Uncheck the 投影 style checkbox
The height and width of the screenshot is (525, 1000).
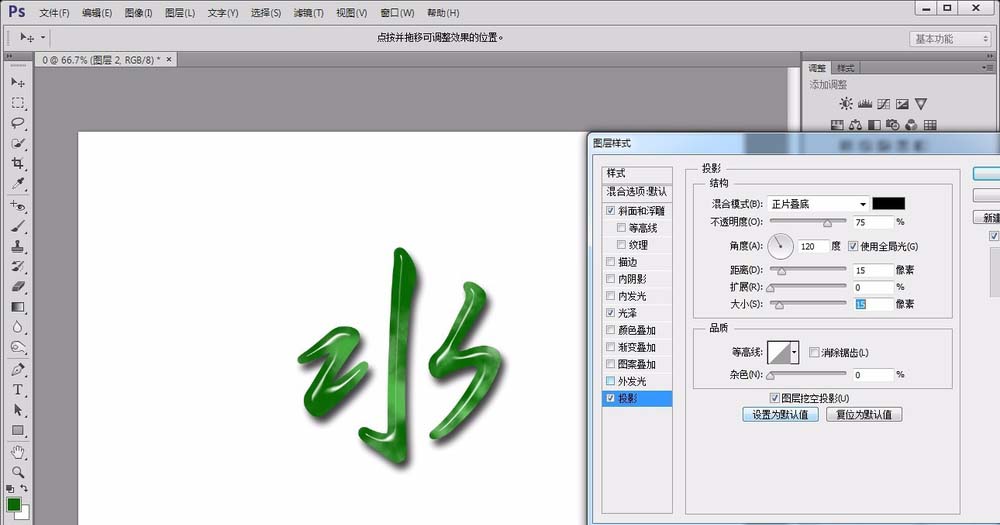(x=610, y=398)
